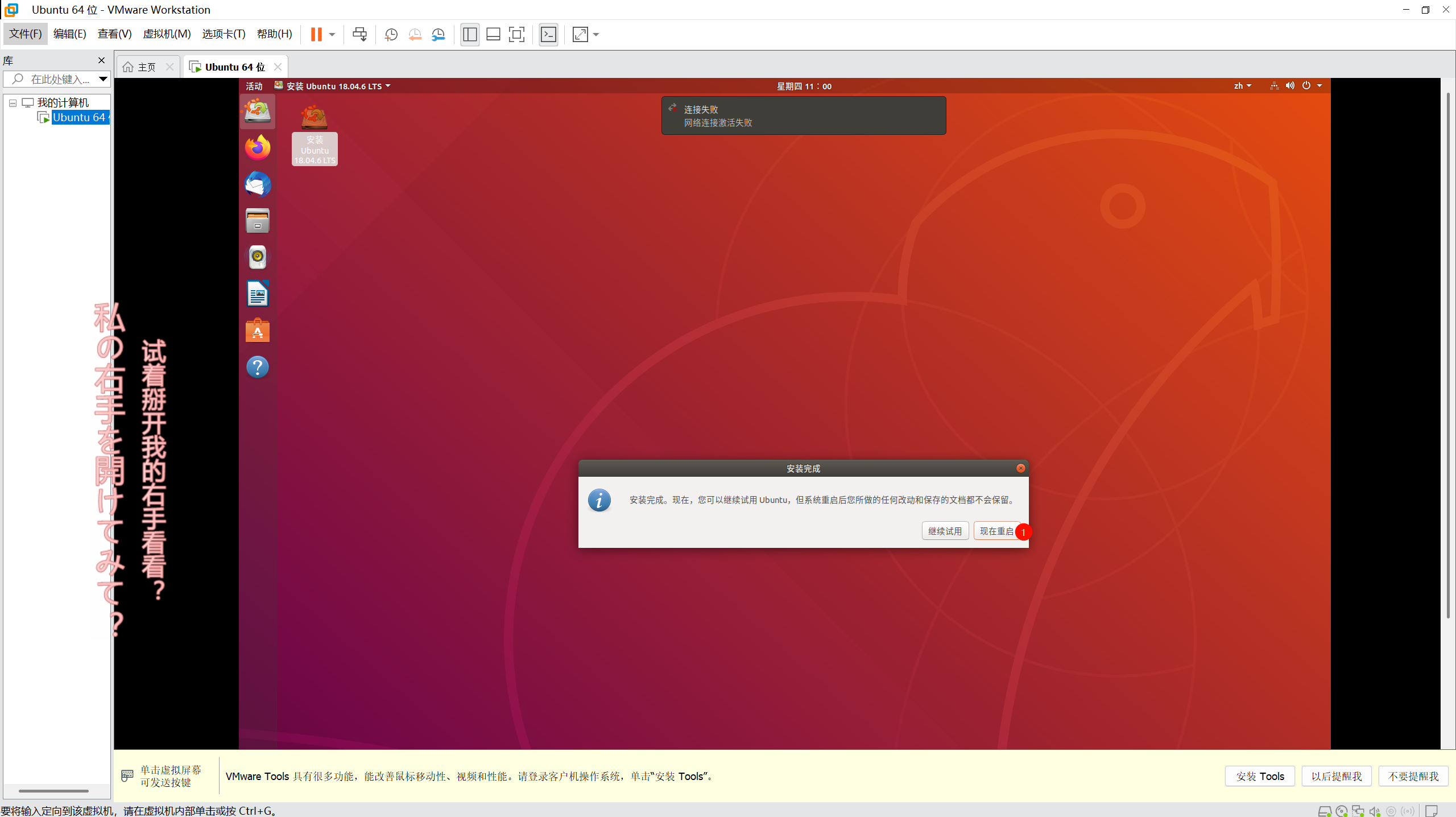Open Firefox from the Ubuntu dock
Viewport: 1456px width, 817px height.
point(258,148)
